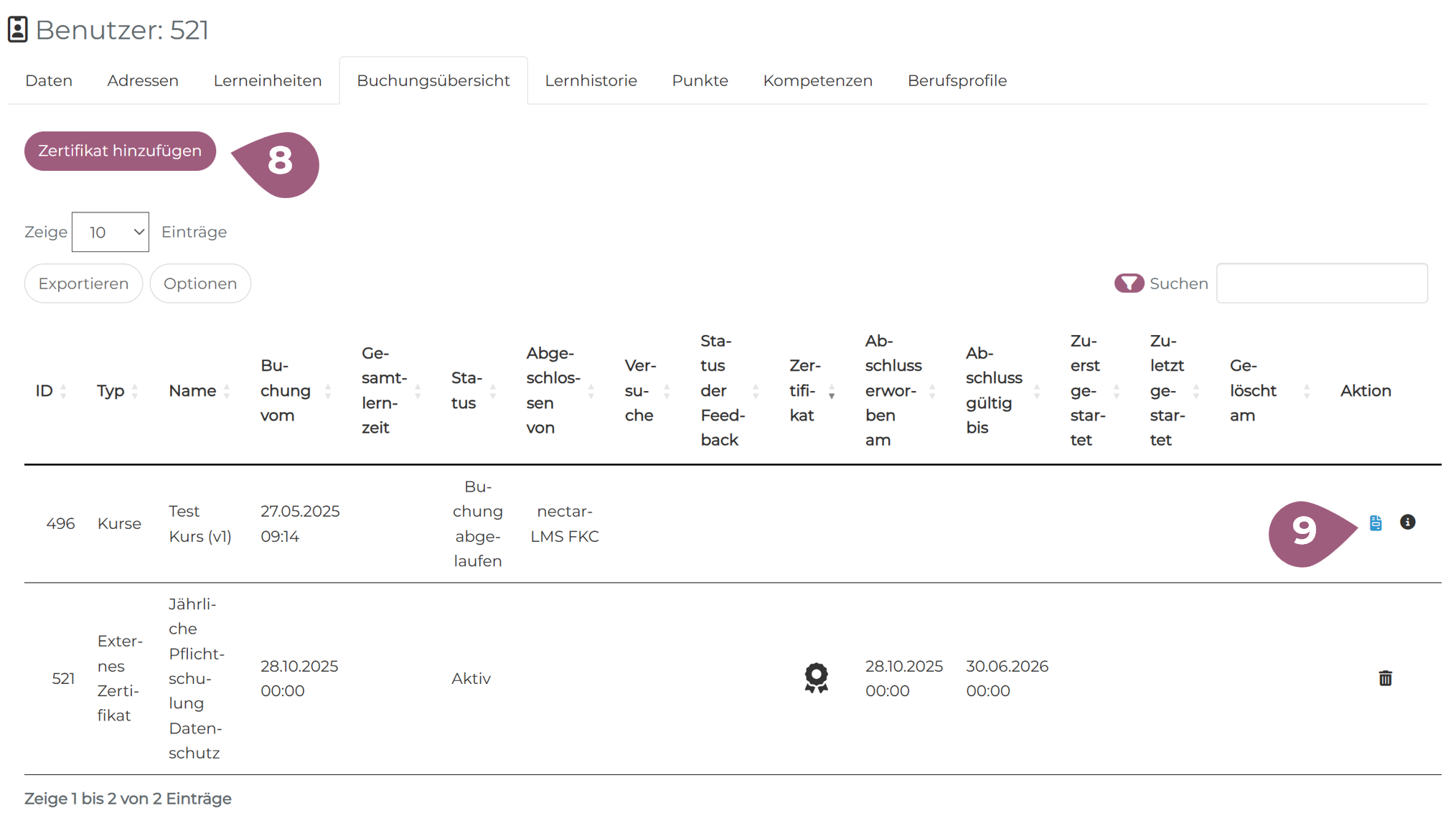Open the entries-per-page dropdown showing 10

click(x=111, y=232)
